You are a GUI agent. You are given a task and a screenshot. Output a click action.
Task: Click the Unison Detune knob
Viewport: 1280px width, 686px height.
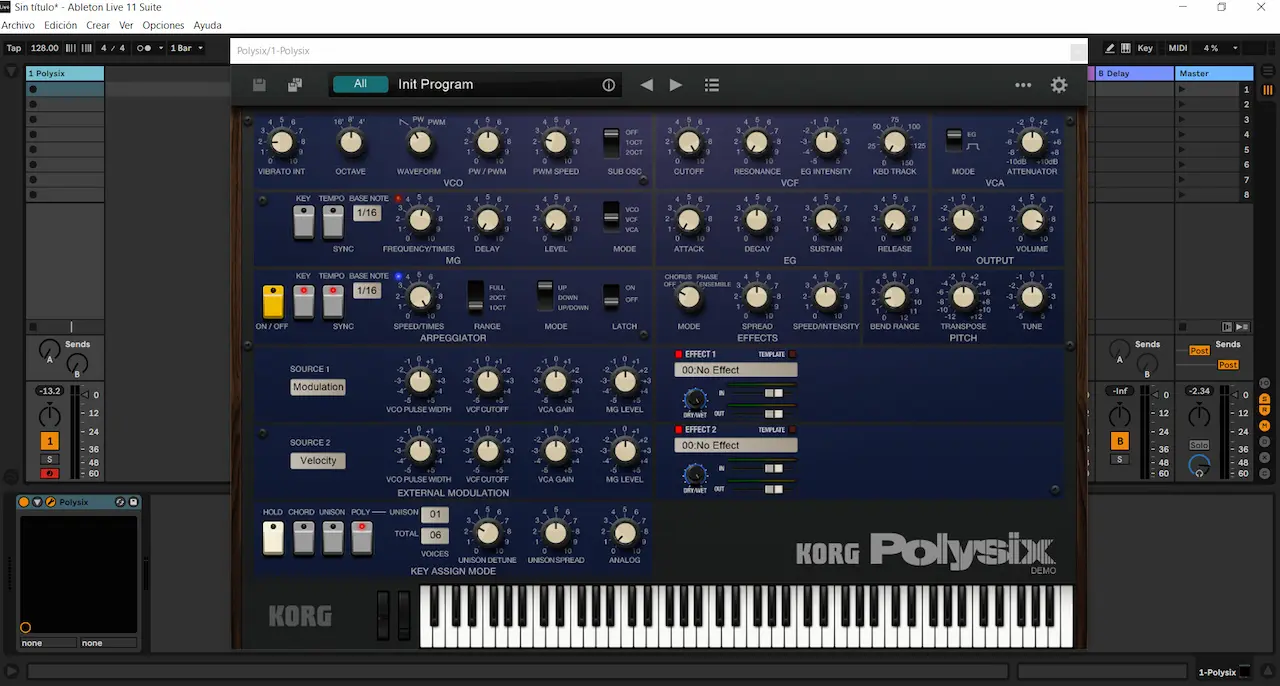[x=487, y=533]
